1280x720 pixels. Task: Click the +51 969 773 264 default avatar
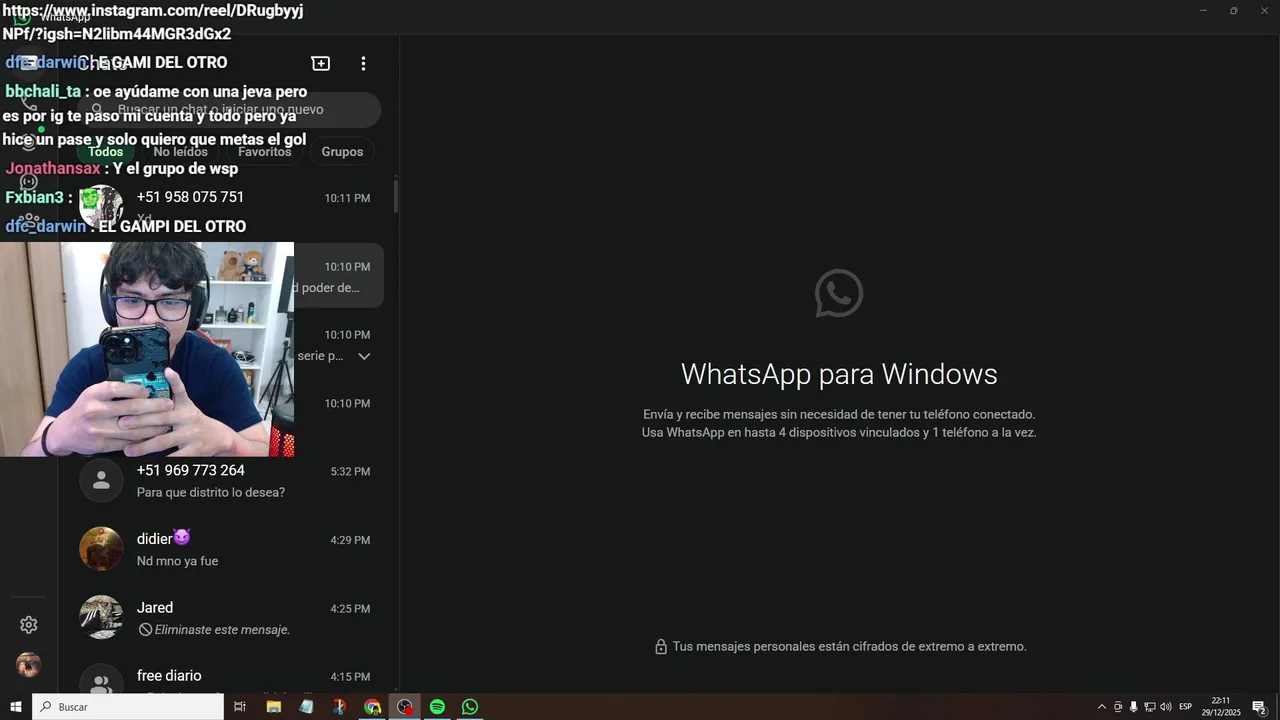101,481
